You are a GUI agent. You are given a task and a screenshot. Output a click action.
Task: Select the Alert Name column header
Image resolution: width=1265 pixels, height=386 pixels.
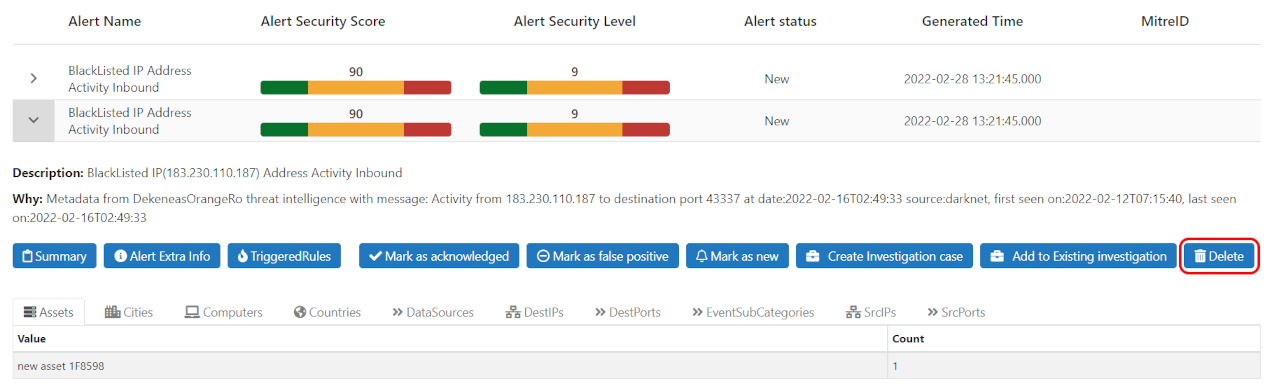(105, 21)
